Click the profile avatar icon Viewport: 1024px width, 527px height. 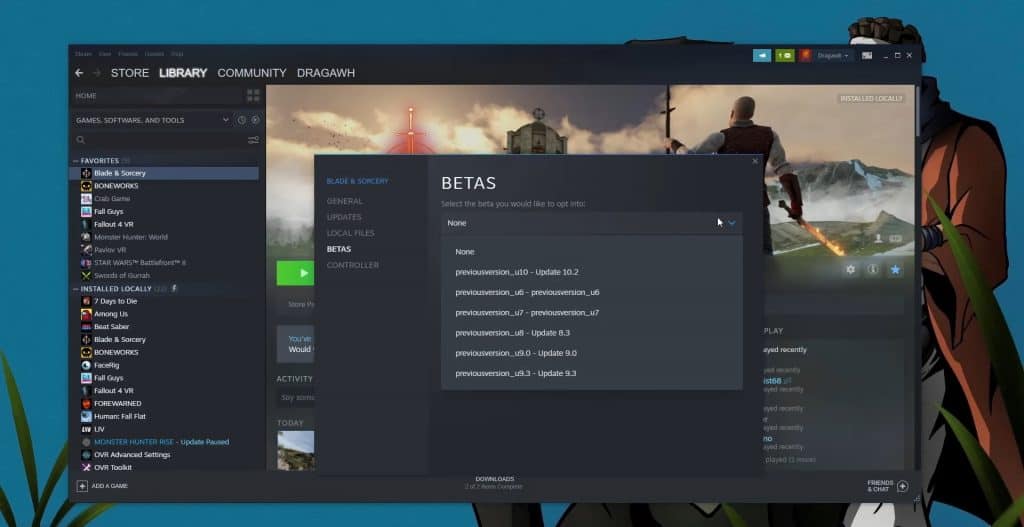[805, 56]
